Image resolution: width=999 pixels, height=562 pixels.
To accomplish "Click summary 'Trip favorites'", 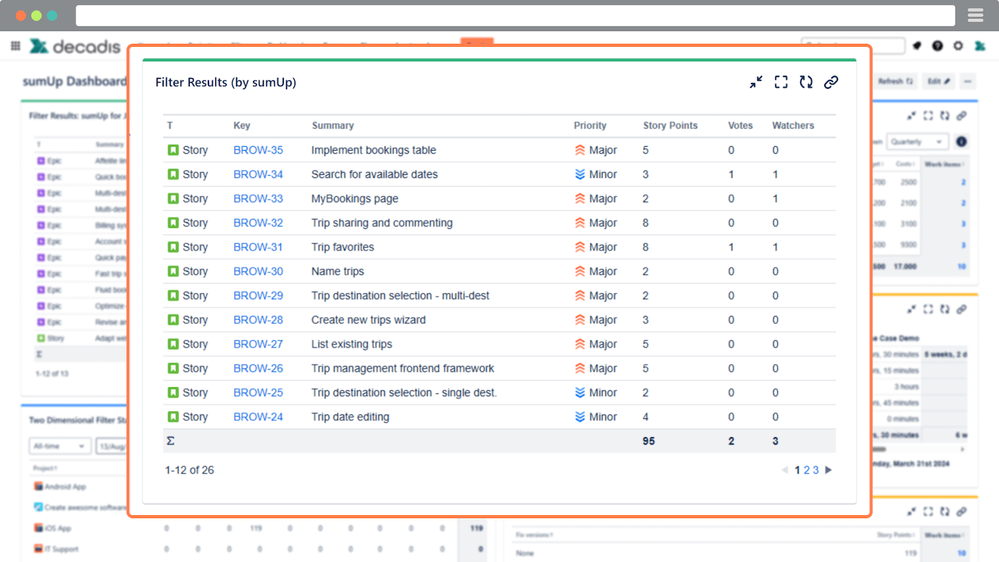I will tap(343, 247).
